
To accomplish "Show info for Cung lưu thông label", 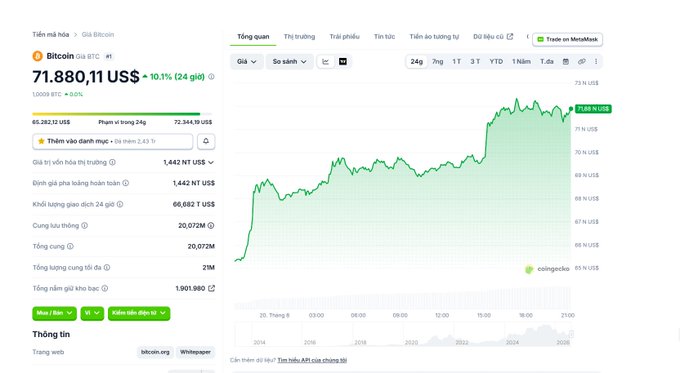I will [85, 226].
